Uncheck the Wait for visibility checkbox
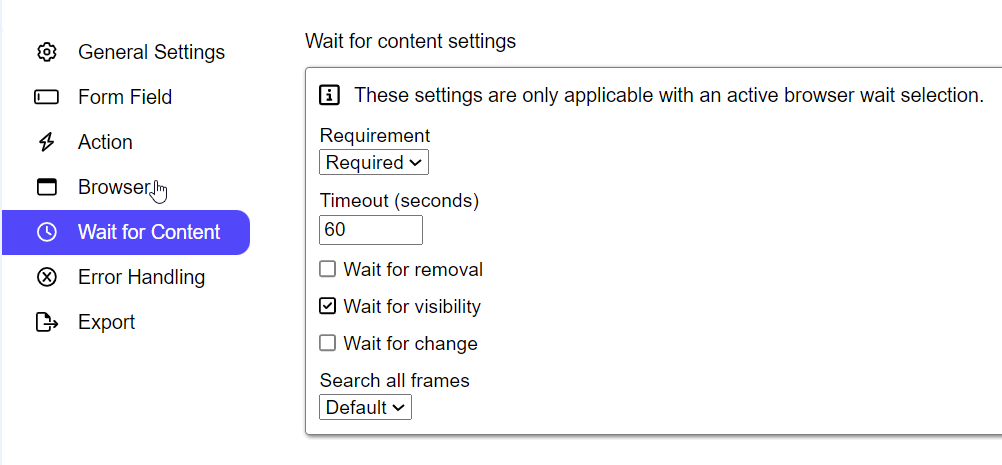The width and height of the screenshot is (1002, 465). click(x=327, y=306)
